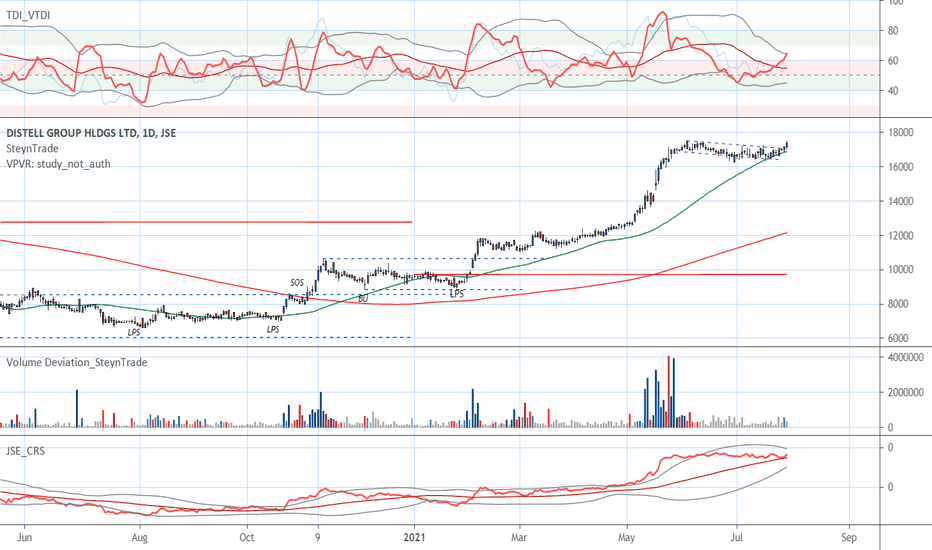This screenshot has width=932, height=550.
Task: Click the JSE_CRS indicator label
Action: 26,451
